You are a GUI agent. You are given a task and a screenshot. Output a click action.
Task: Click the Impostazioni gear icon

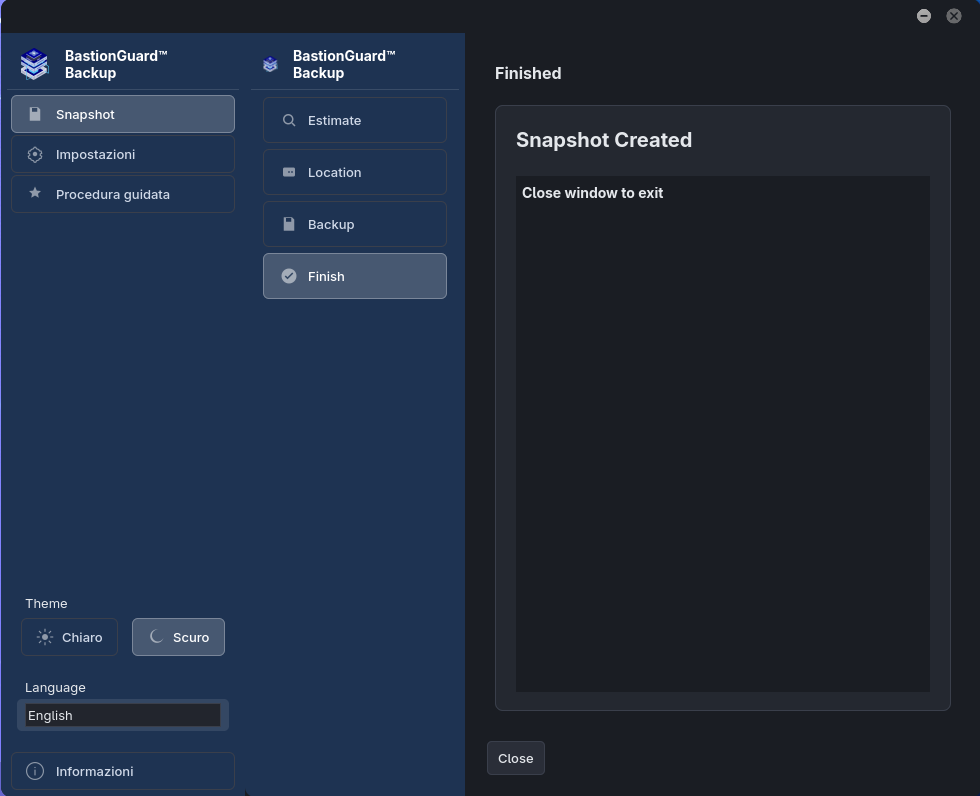click(x=35, y=154)
